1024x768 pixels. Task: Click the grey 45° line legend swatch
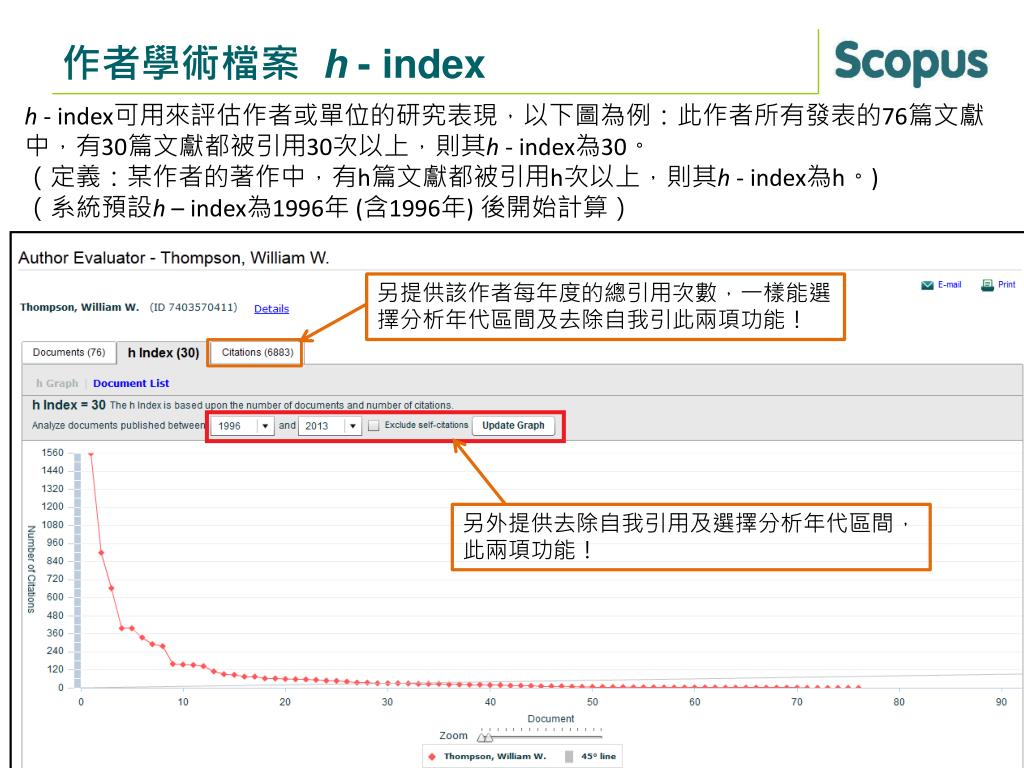point(569,756)
